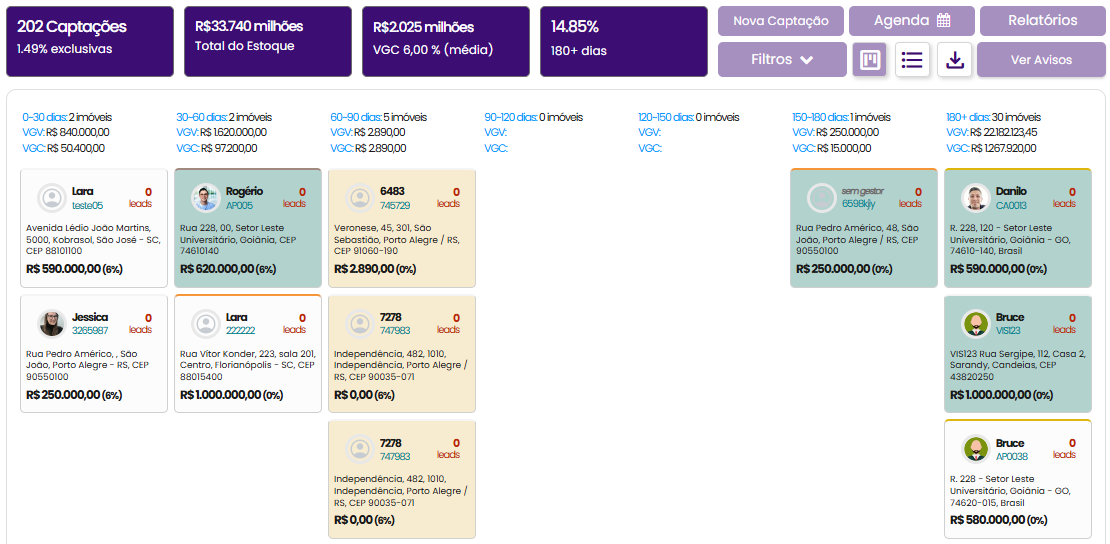Expand the Filtros dropdown
Viewport: 1110px width, 544px height.
[x=782, y=60]
